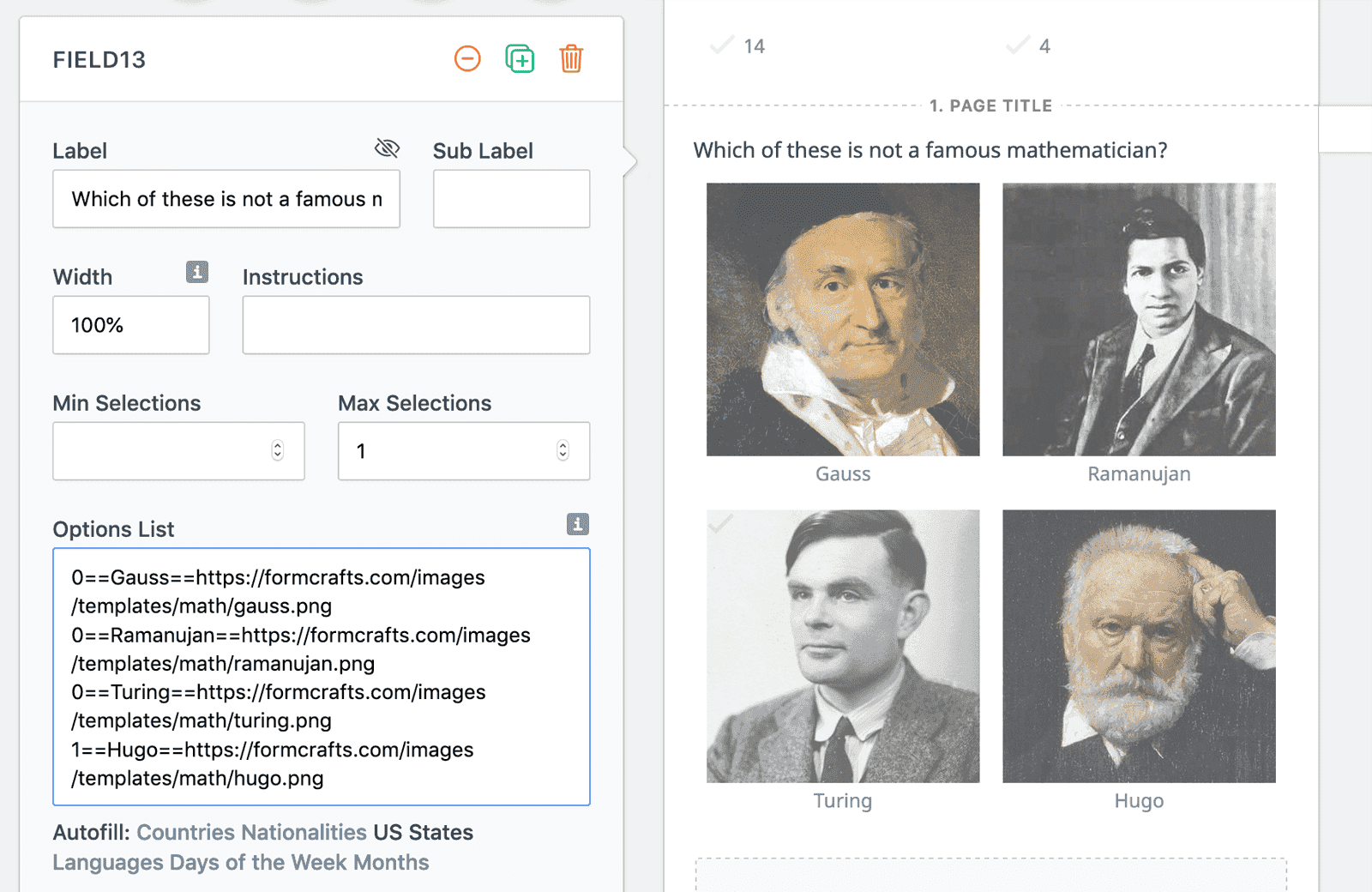Click the Turing caption text
Image resolution: width=1372 pixels, height=892 pixels.
(x=843, y=801)
